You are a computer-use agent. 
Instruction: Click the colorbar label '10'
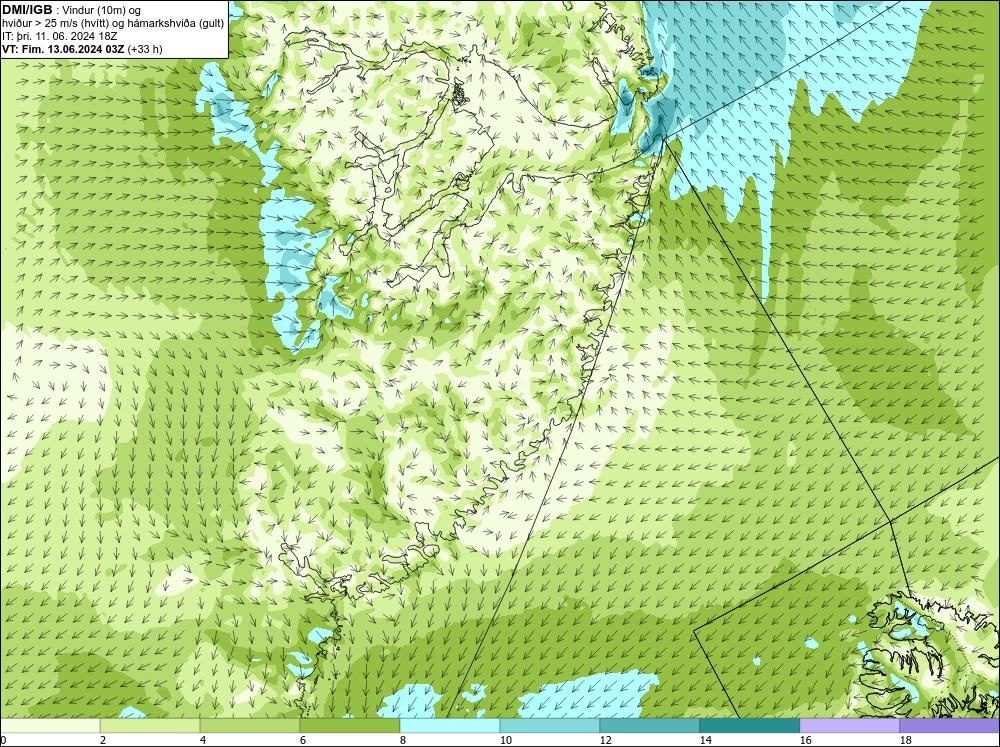(506, 740)
